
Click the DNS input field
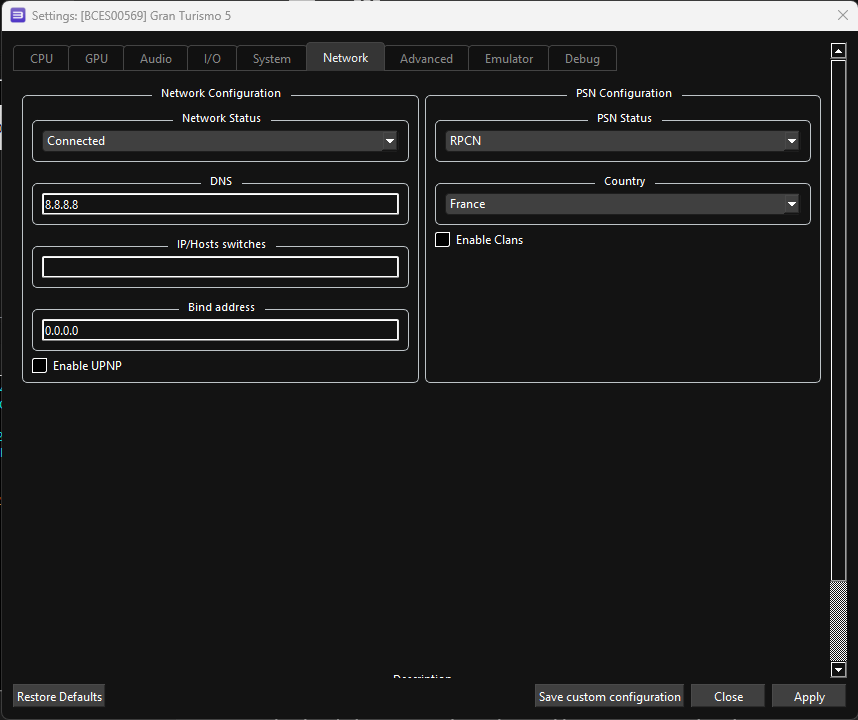pyautogui.click(x=220, y=204)
